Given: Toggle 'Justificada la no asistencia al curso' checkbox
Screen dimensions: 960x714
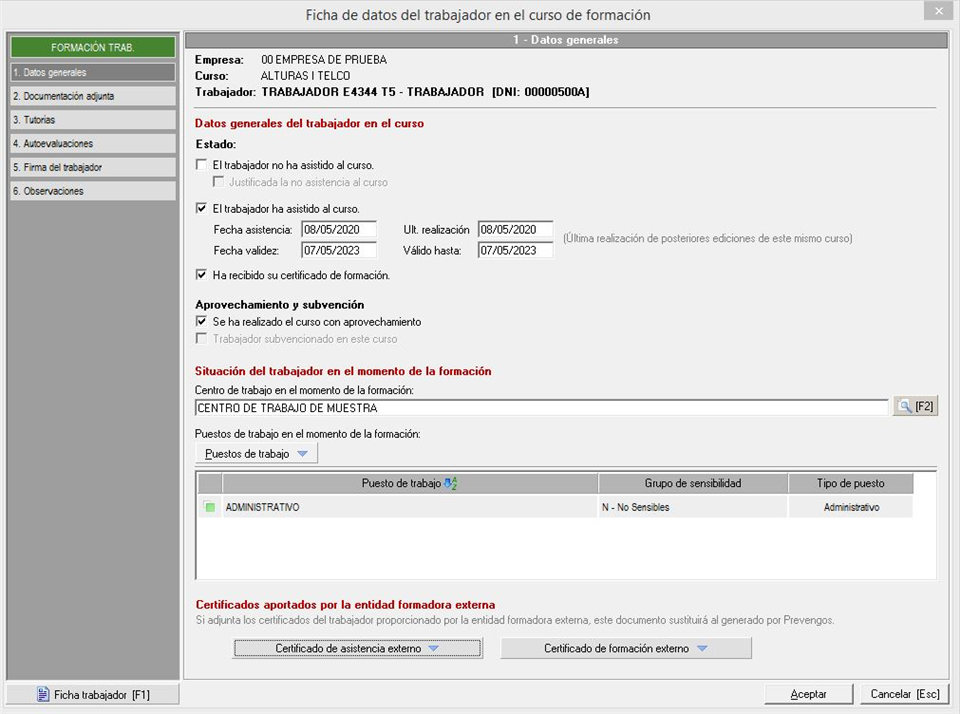Looking at the screenshot, I should click(218, 182).
